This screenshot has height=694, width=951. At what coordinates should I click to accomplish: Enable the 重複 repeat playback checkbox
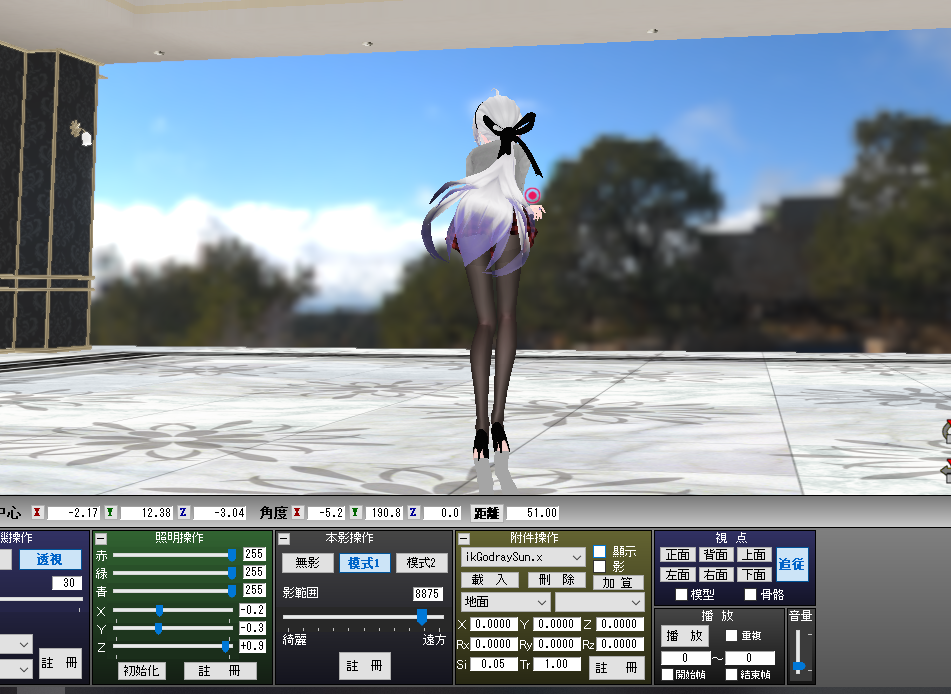pos(731,636)
